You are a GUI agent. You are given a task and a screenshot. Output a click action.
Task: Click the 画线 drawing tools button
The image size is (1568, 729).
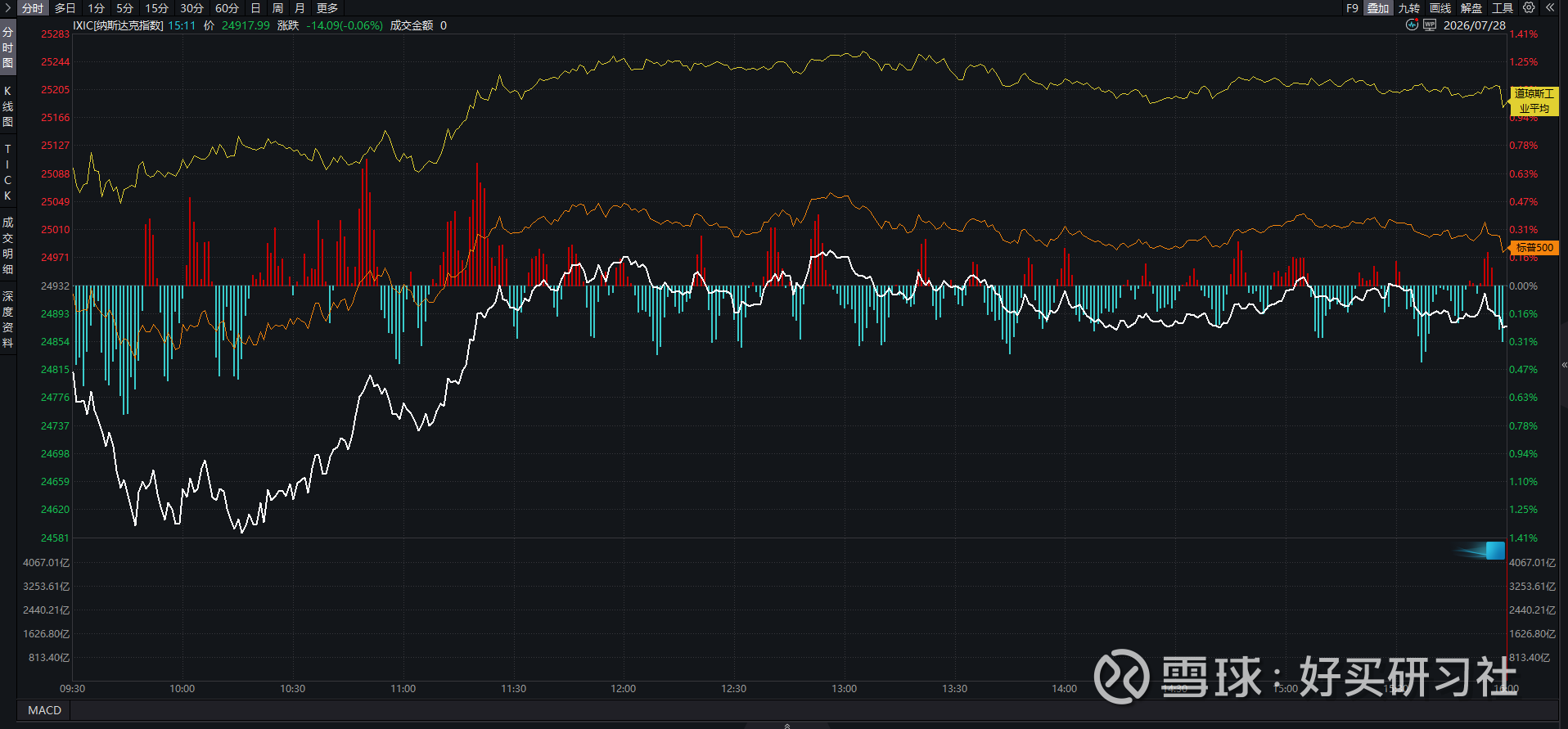pyautogui.click(x=1440, y=7)
